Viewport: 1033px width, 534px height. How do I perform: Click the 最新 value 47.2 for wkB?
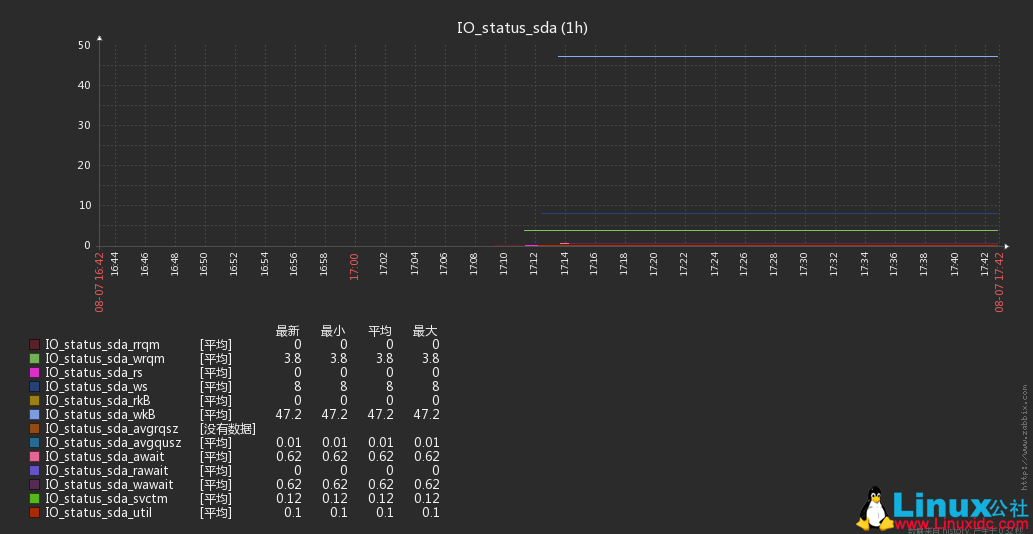[x=289, y=415]
